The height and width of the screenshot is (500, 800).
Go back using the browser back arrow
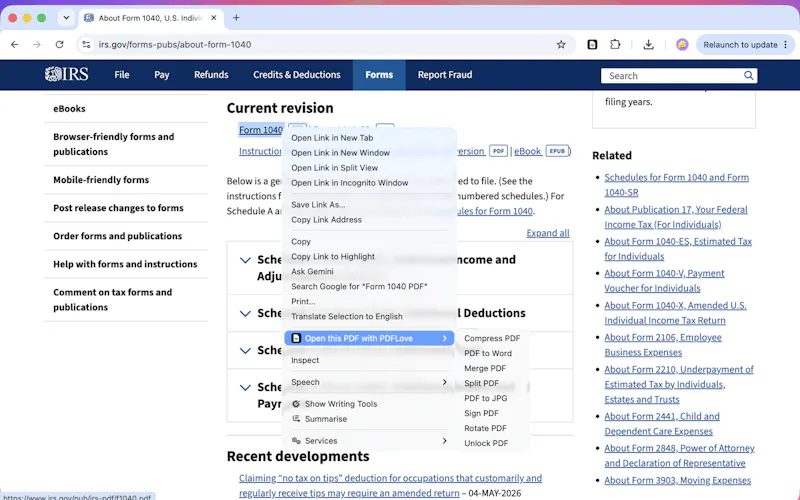click(x=14, y=44)
